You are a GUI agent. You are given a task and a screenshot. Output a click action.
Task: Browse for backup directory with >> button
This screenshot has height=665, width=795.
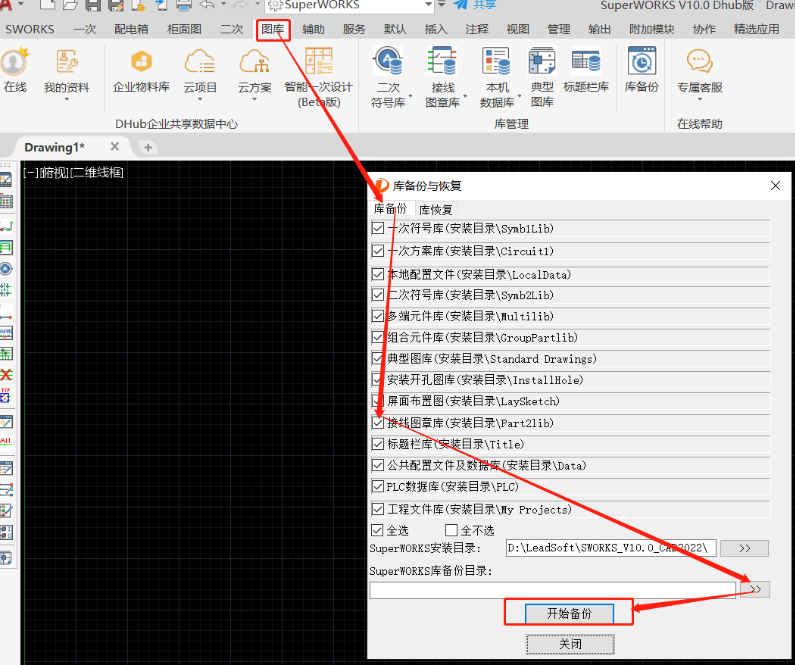point(755,589)
